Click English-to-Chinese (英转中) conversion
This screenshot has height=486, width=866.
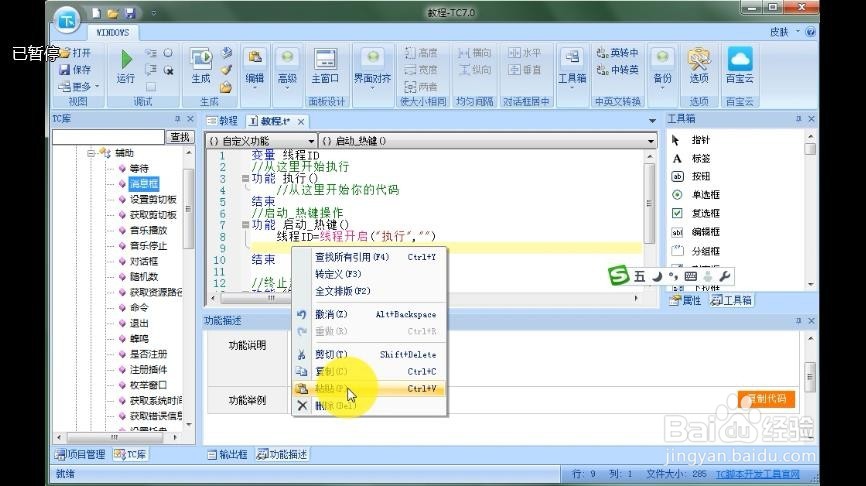(x=618, y=52)
